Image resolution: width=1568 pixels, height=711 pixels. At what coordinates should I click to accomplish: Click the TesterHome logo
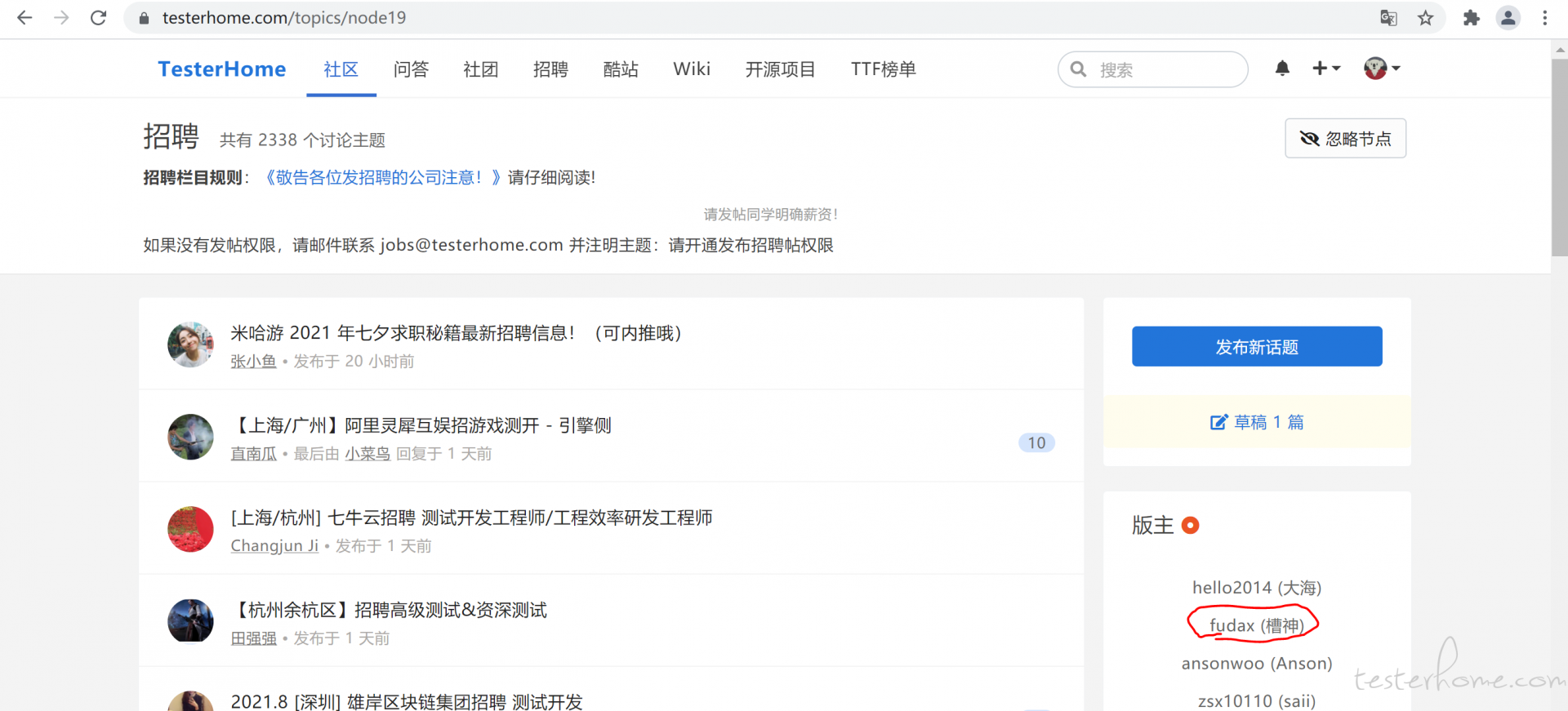pyautogui.click(x=222, y=69)
